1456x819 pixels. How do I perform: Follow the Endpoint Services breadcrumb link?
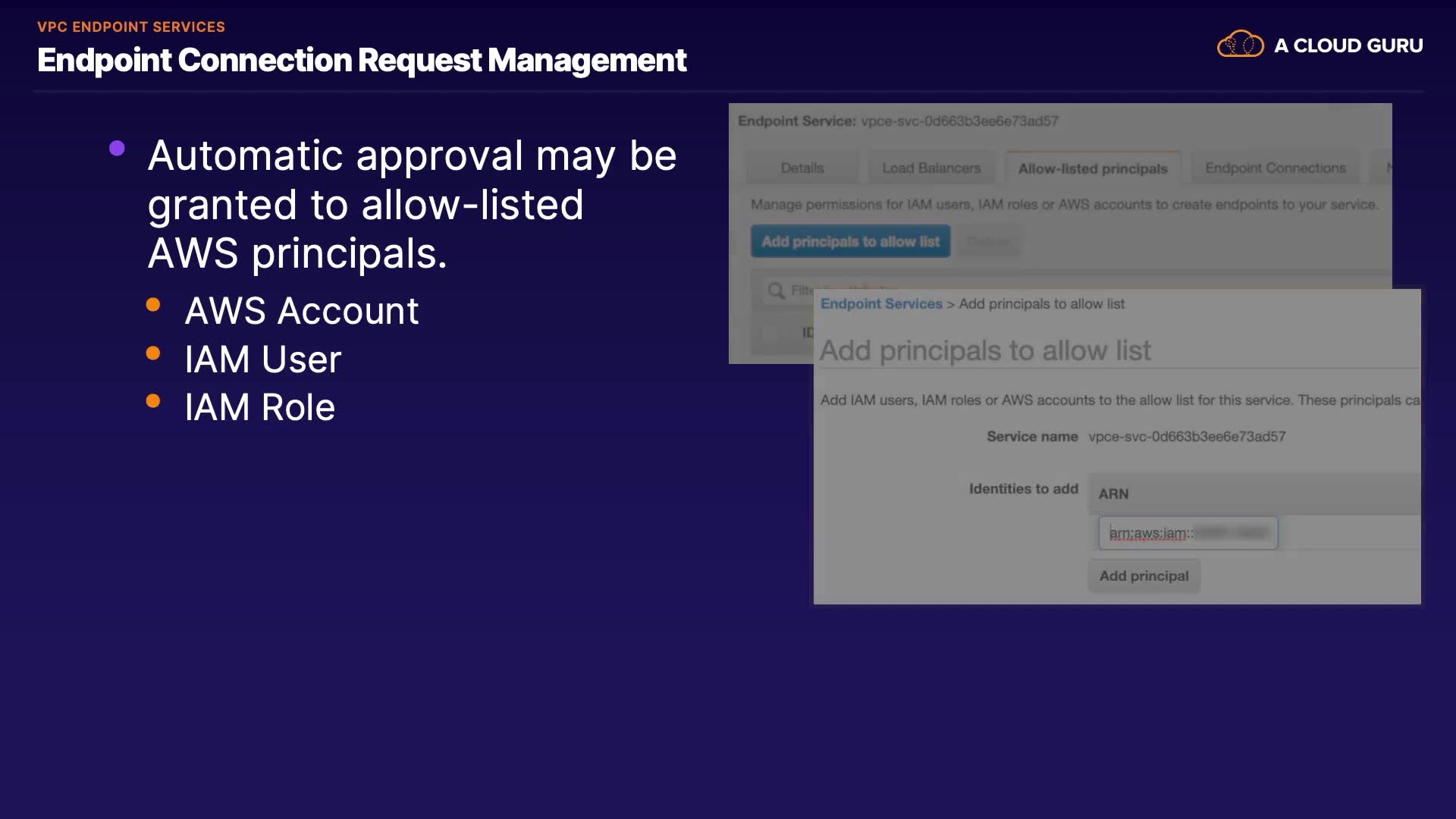click(x=880, y=304)
